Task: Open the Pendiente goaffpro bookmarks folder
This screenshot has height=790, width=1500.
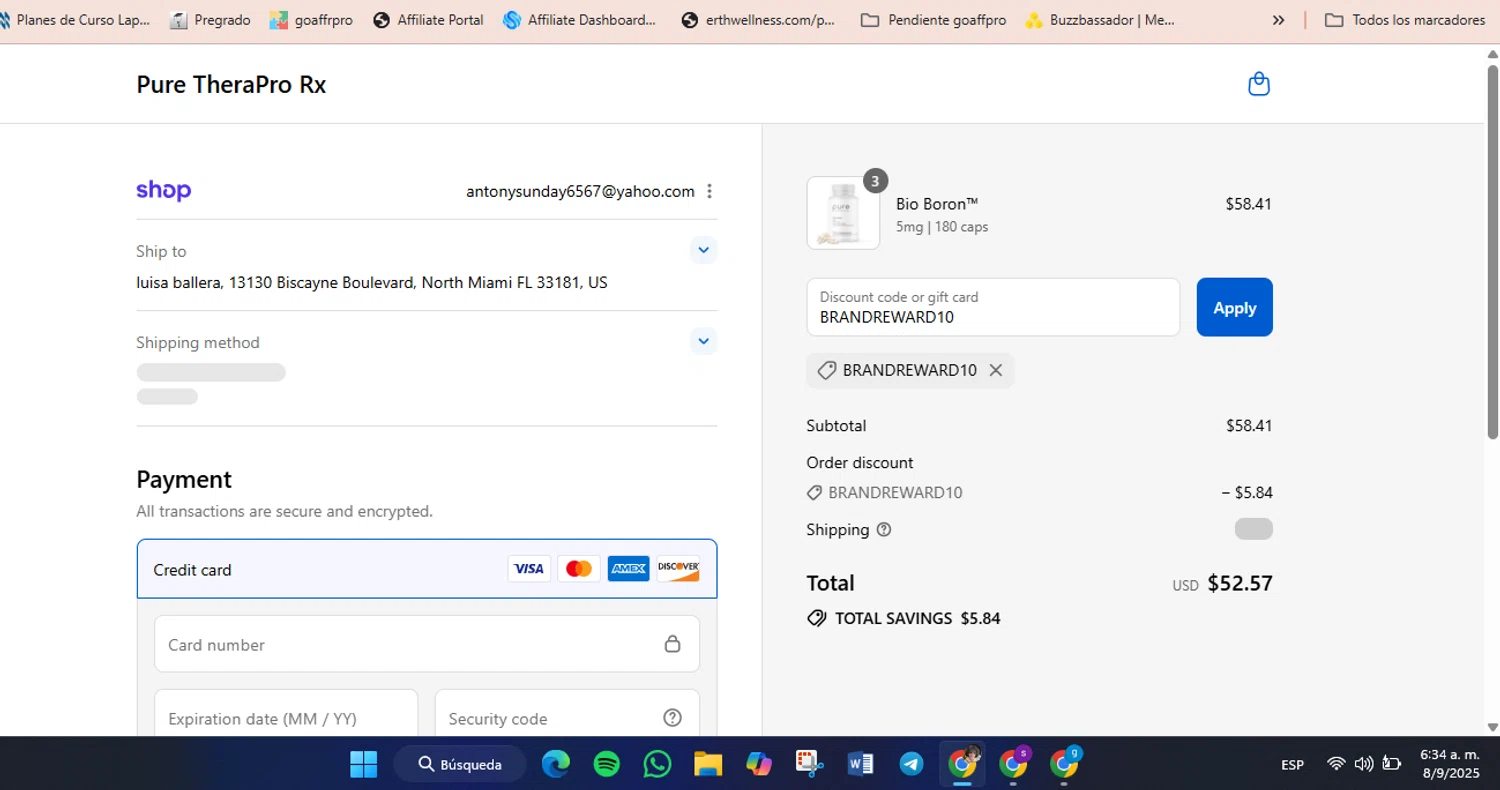Action: point(933,20)
